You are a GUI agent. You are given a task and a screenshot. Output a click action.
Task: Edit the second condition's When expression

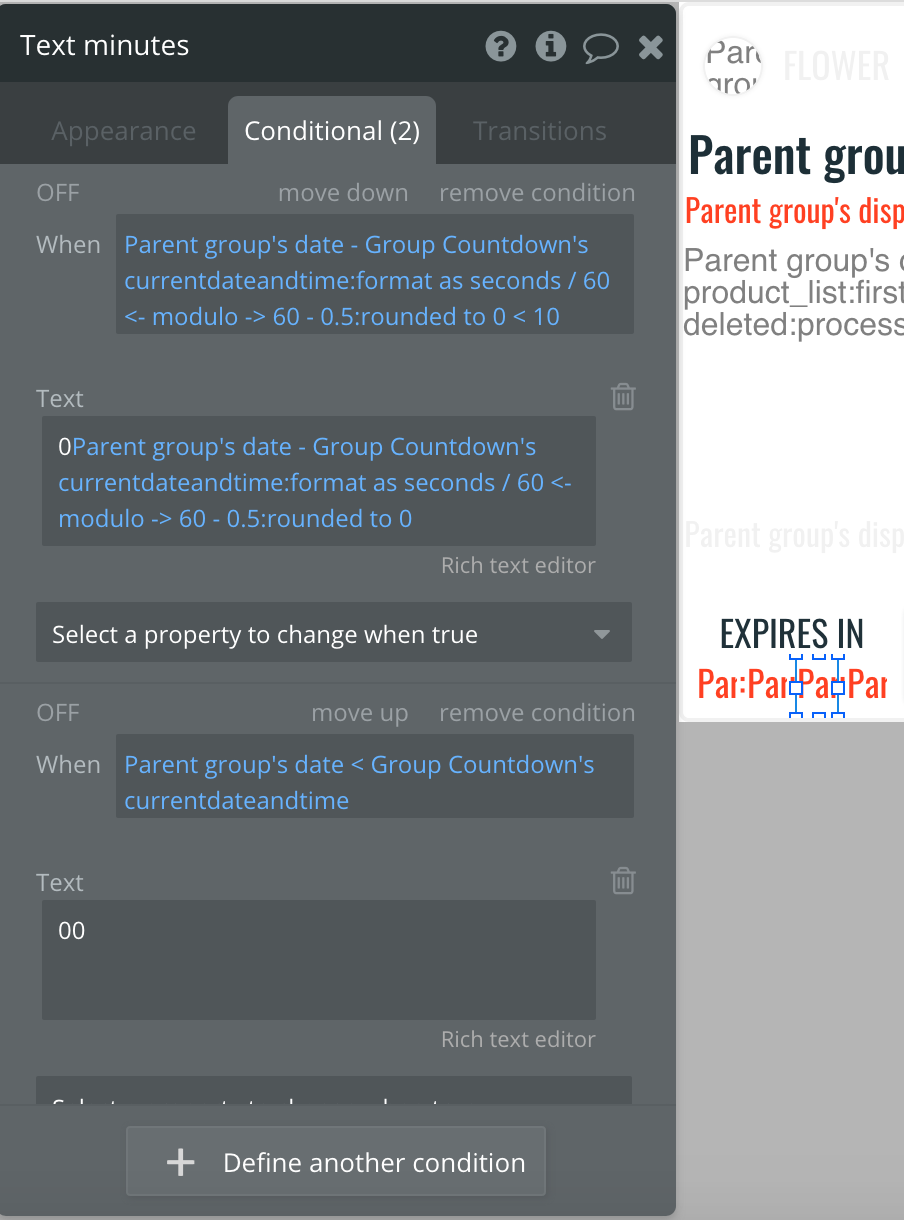tap(375, 776)
